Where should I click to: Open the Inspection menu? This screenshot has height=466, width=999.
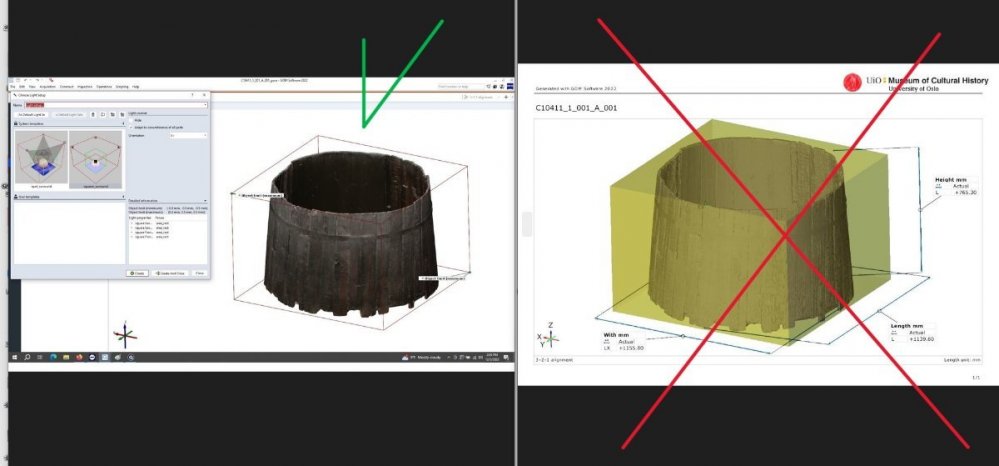(x=85, y=87)
